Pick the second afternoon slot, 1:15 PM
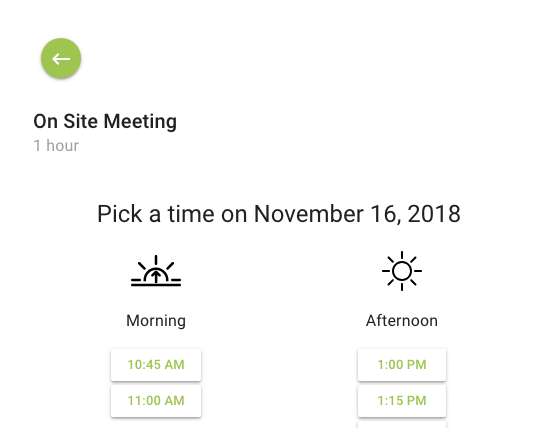 click(x=402, y=401)
